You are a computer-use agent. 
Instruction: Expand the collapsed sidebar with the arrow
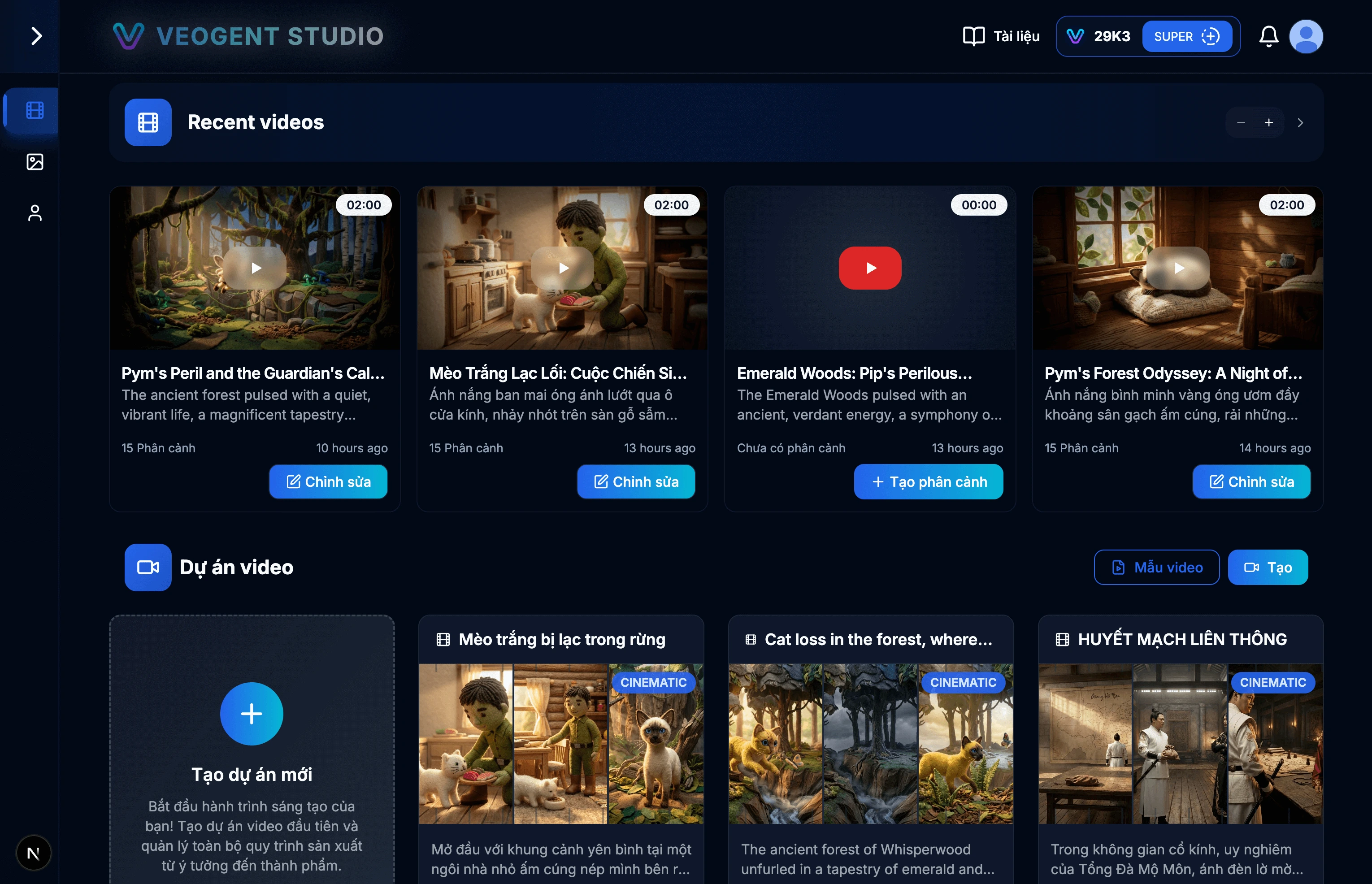coord(37,35)
